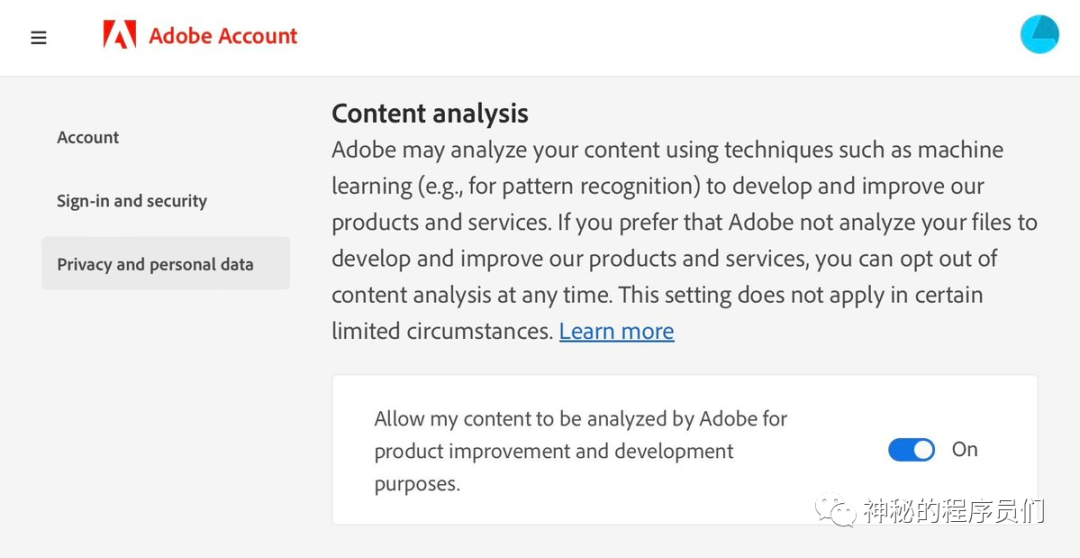This screenshot has height=558, width=1080.
Task: Click the line starting "products and services. If you"
Action: tap(685, 223)
